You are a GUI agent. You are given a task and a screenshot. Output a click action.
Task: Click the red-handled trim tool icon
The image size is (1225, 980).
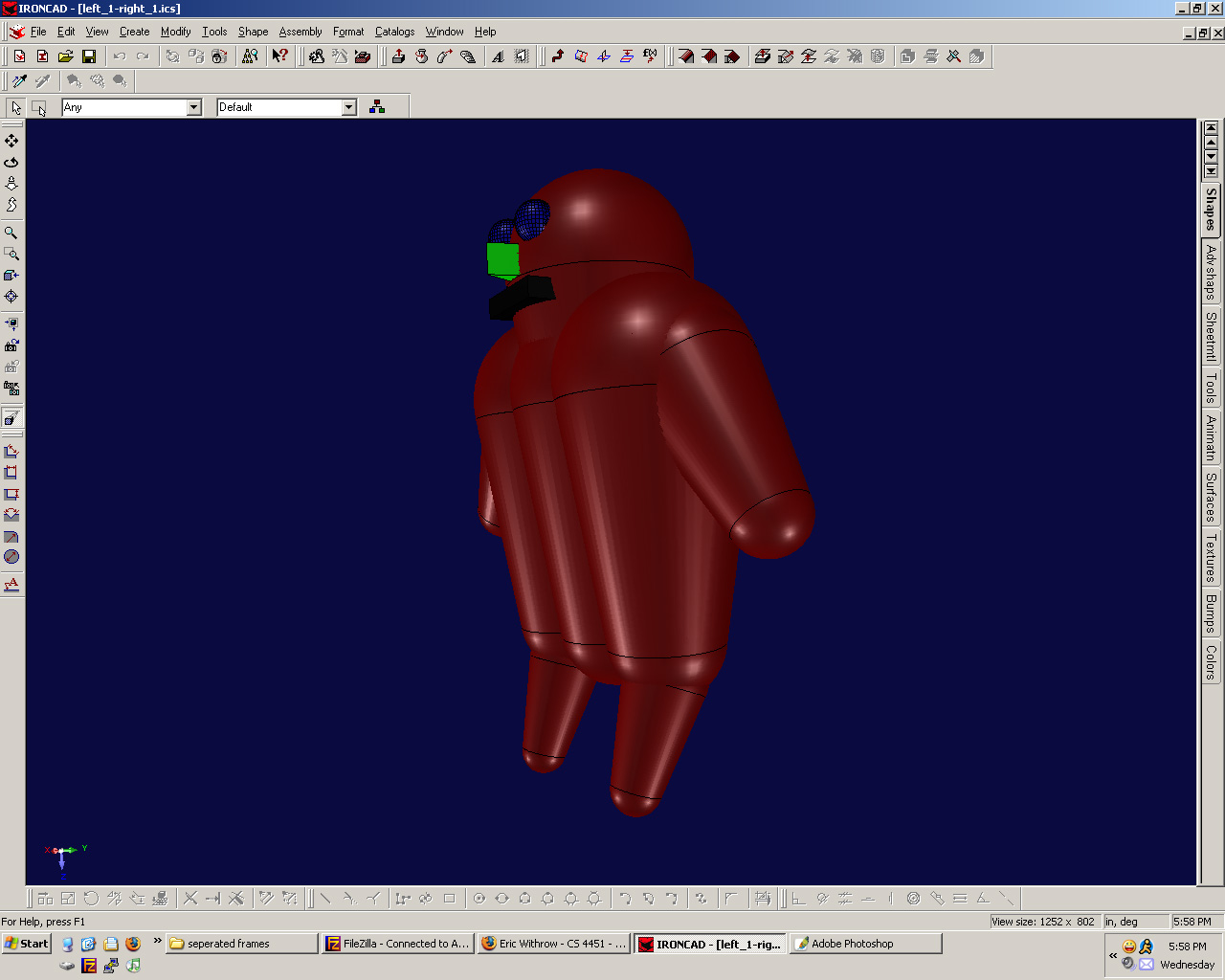(954, 56)
